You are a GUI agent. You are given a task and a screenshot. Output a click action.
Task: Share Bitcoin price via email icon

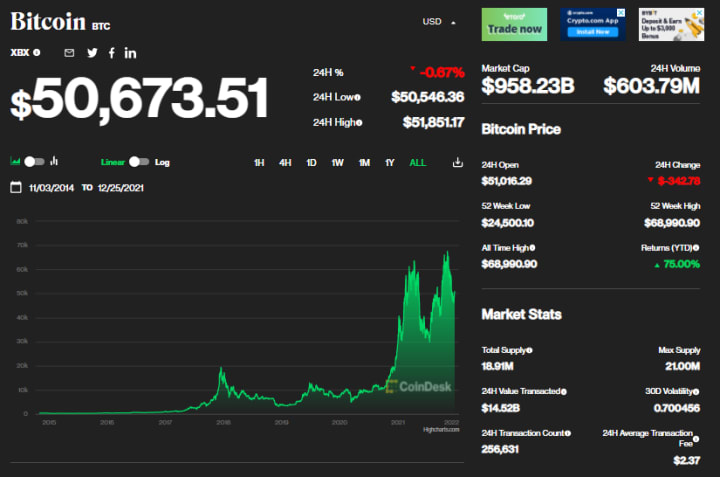[x=69, y=53]
